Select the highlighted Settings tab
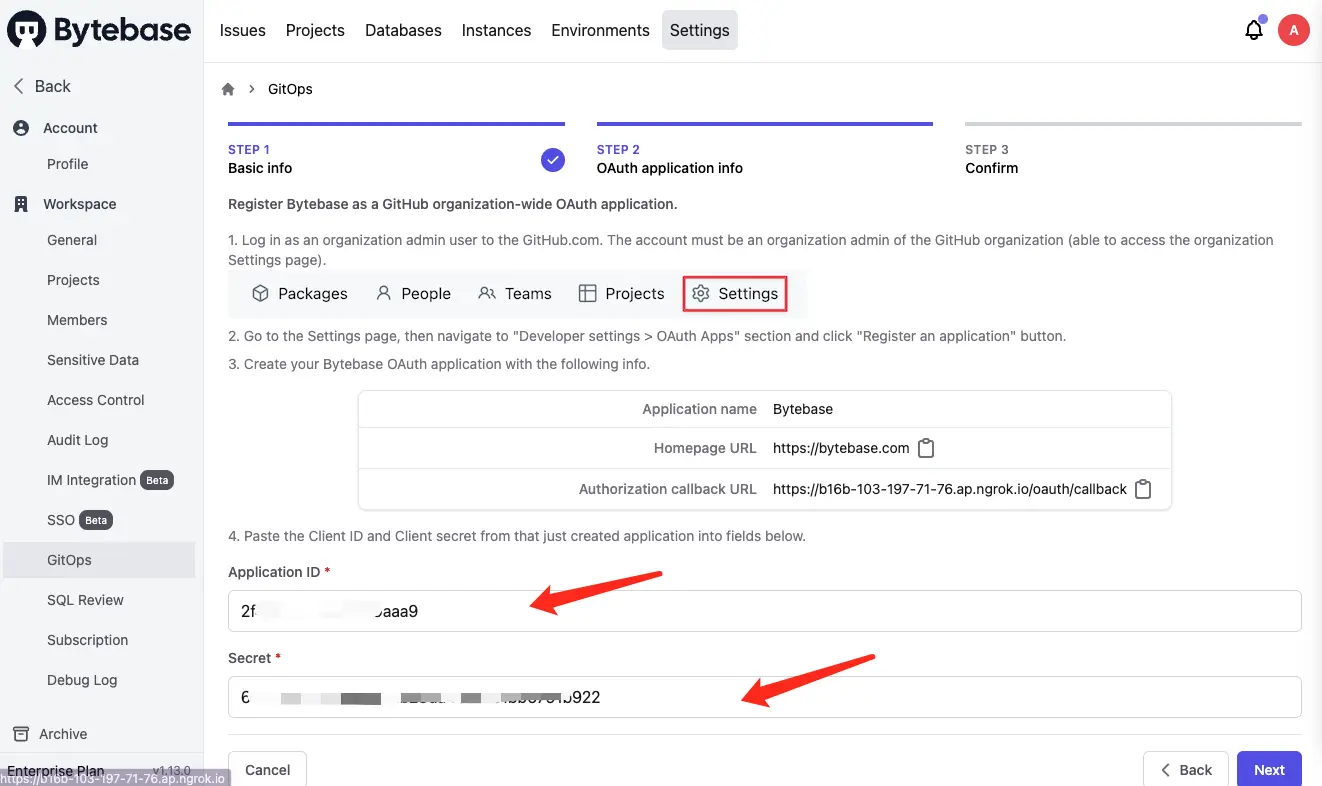The image size is (1322, 786). coord(735,293)
